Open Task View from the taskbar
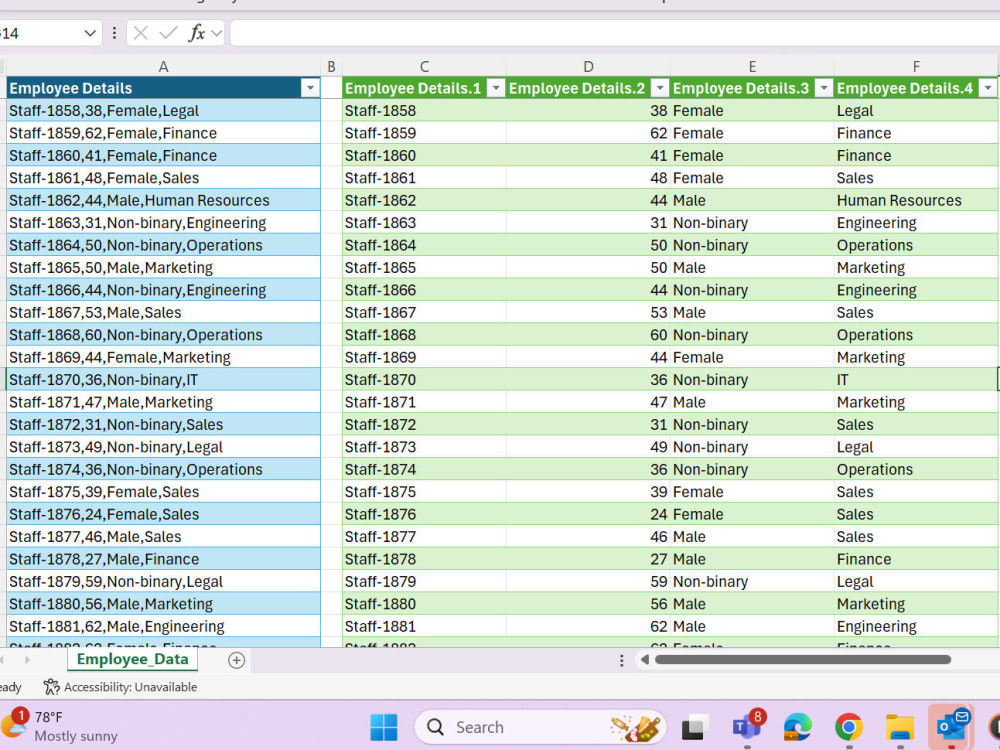This screenshot has width=1000, height=750. (695, 728)
